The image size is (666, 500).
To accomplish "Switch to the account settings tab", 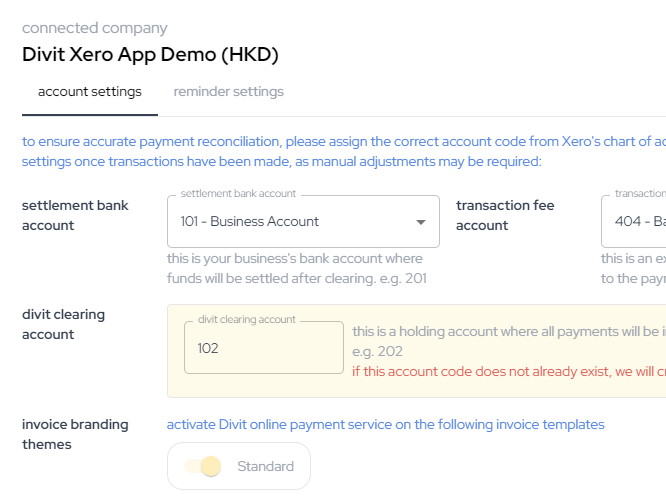I will tap(90, 92).
